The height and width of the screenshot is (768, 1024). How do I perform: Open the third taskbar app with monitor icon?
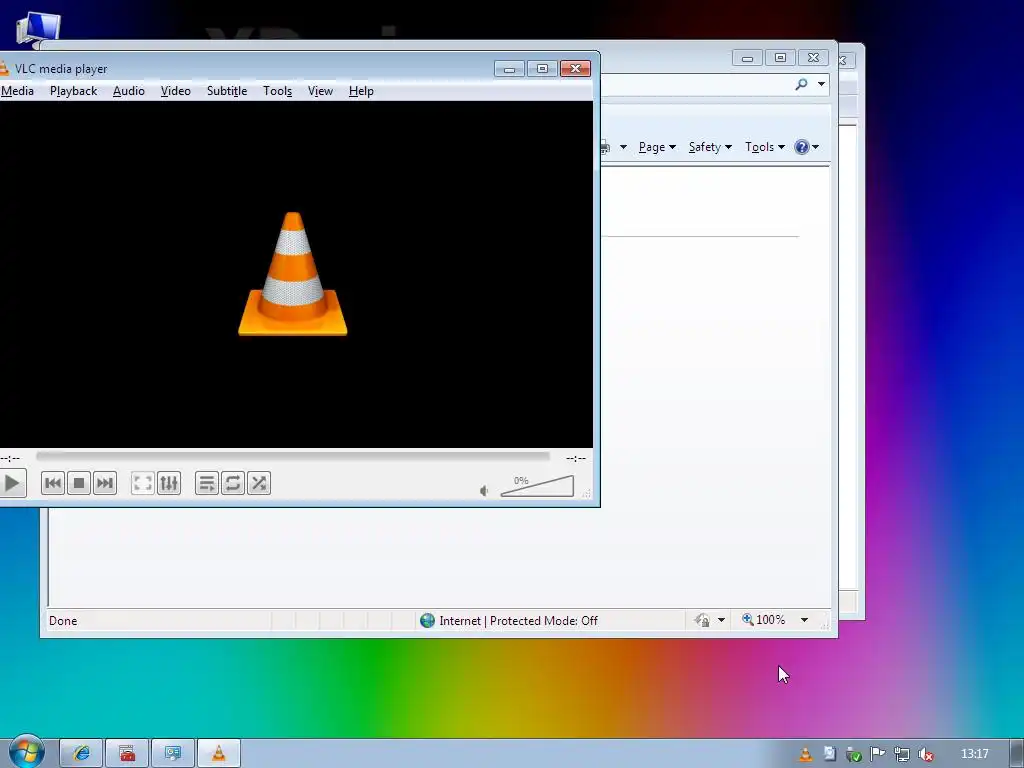[172, 754]
